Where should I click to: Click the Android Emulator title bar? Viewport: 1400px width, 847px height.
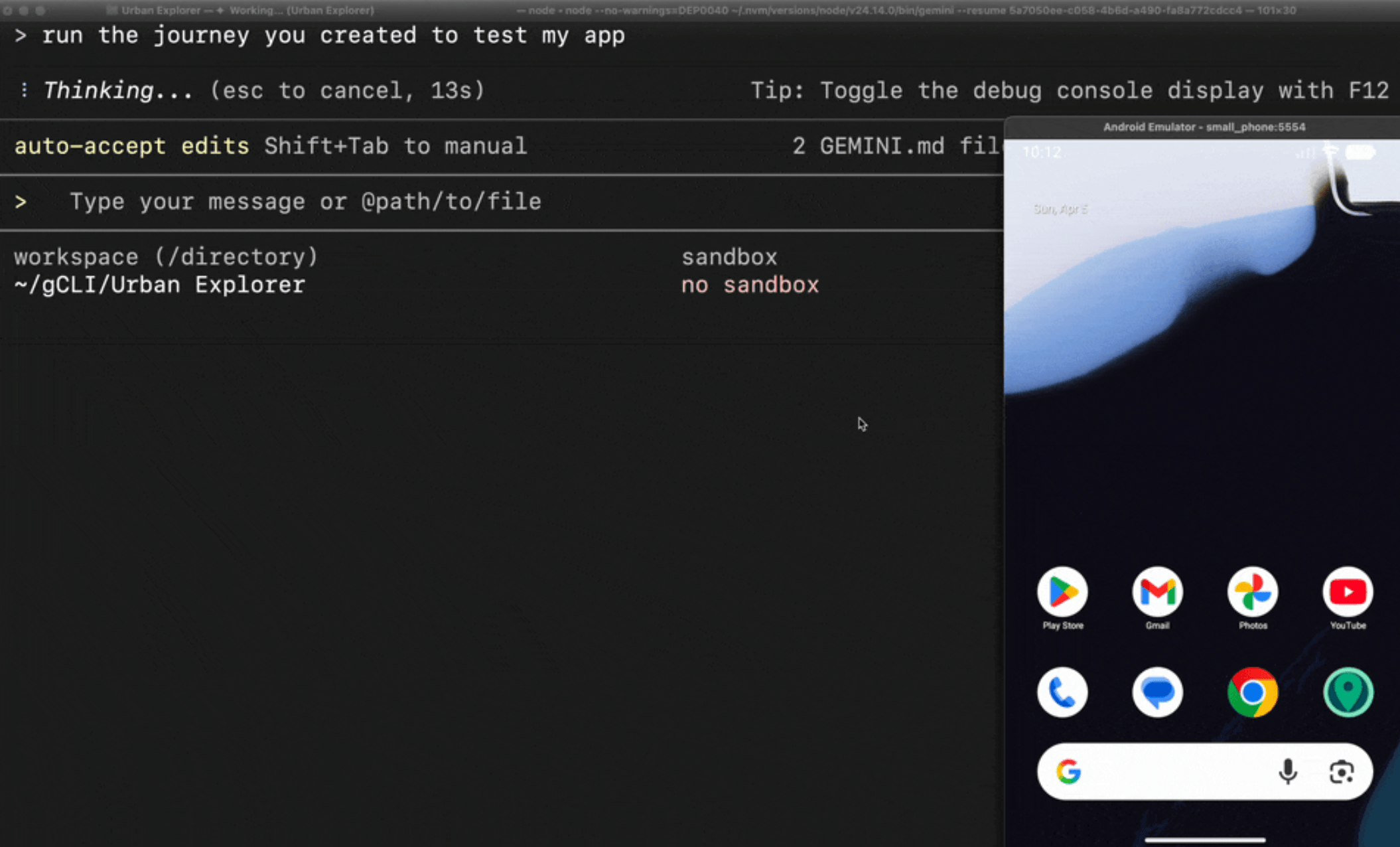[1204, 127]
